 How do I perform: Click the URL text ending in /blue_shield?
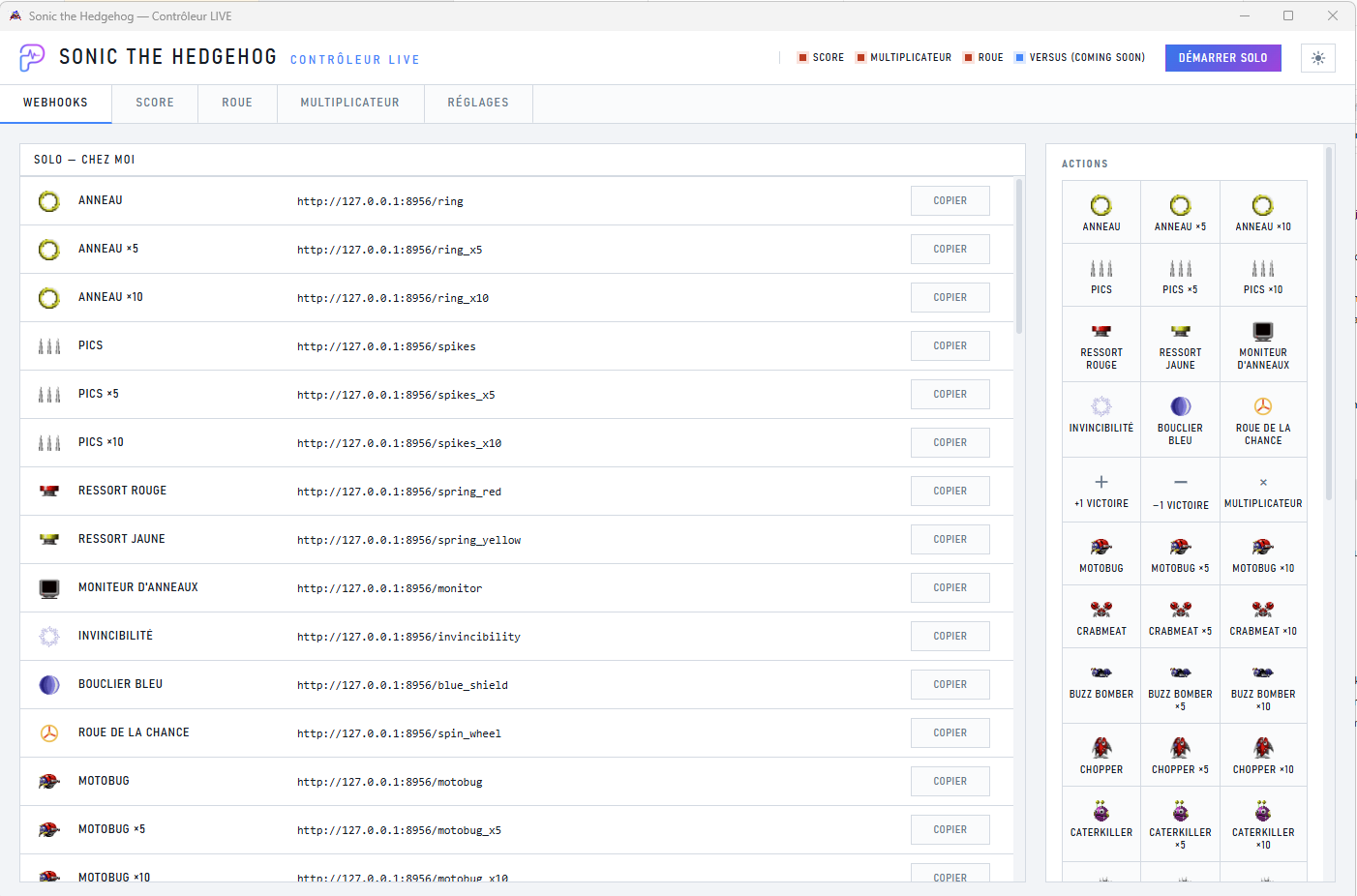click(403, 685)
